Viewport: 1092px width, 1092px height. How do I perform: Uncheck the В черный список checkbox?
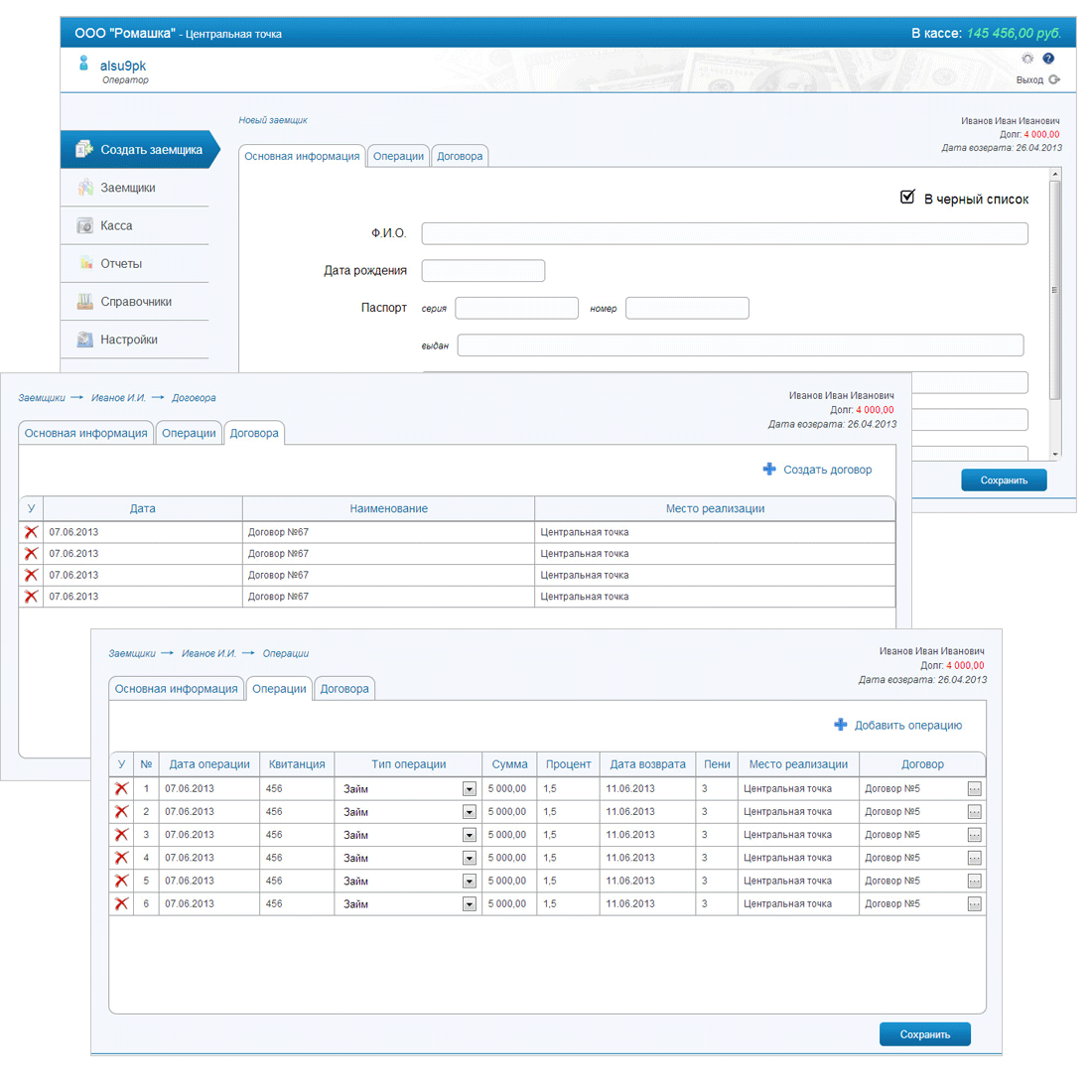coord(906,198)
